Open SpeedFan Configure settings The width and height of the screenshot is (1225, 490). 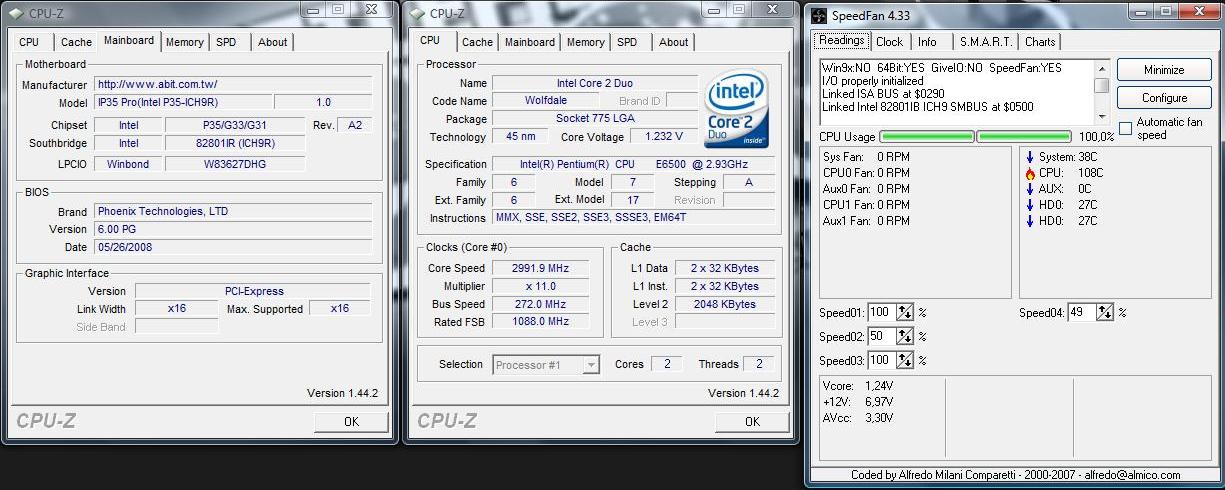pos(1163,98)
